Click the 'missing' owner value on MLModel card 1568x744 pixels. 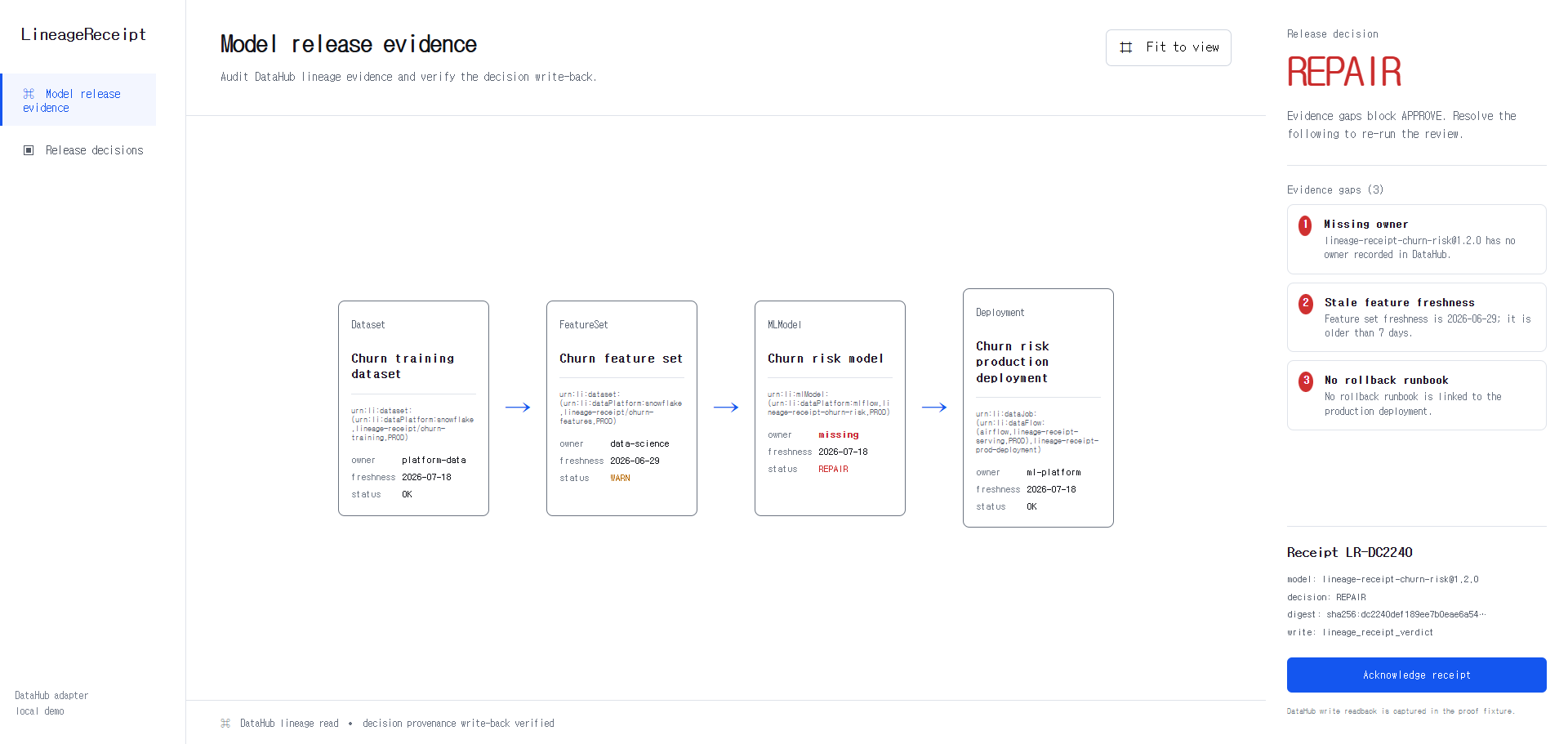839,435
